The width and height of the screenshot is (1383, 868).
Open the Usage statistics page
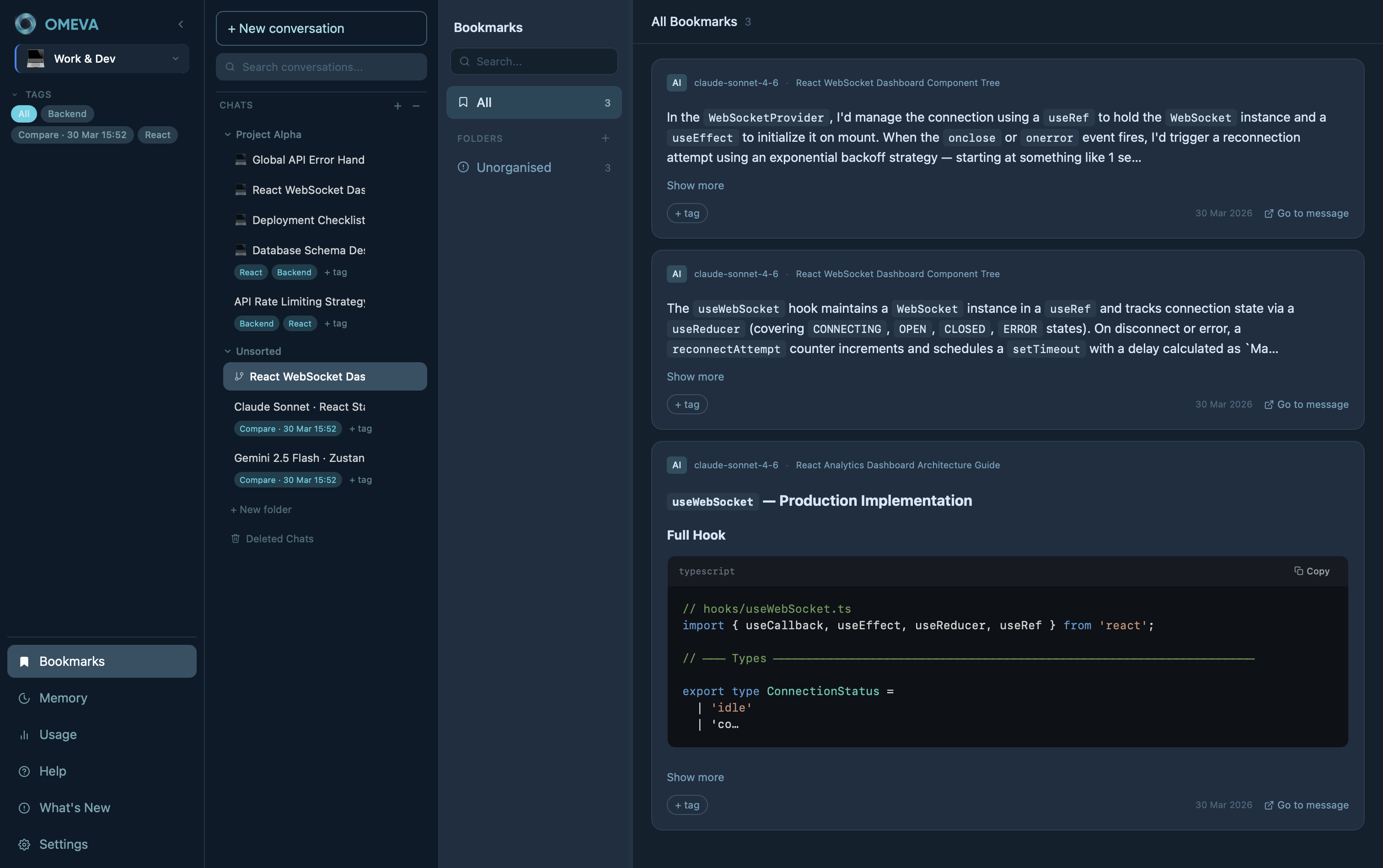(58, 734)
